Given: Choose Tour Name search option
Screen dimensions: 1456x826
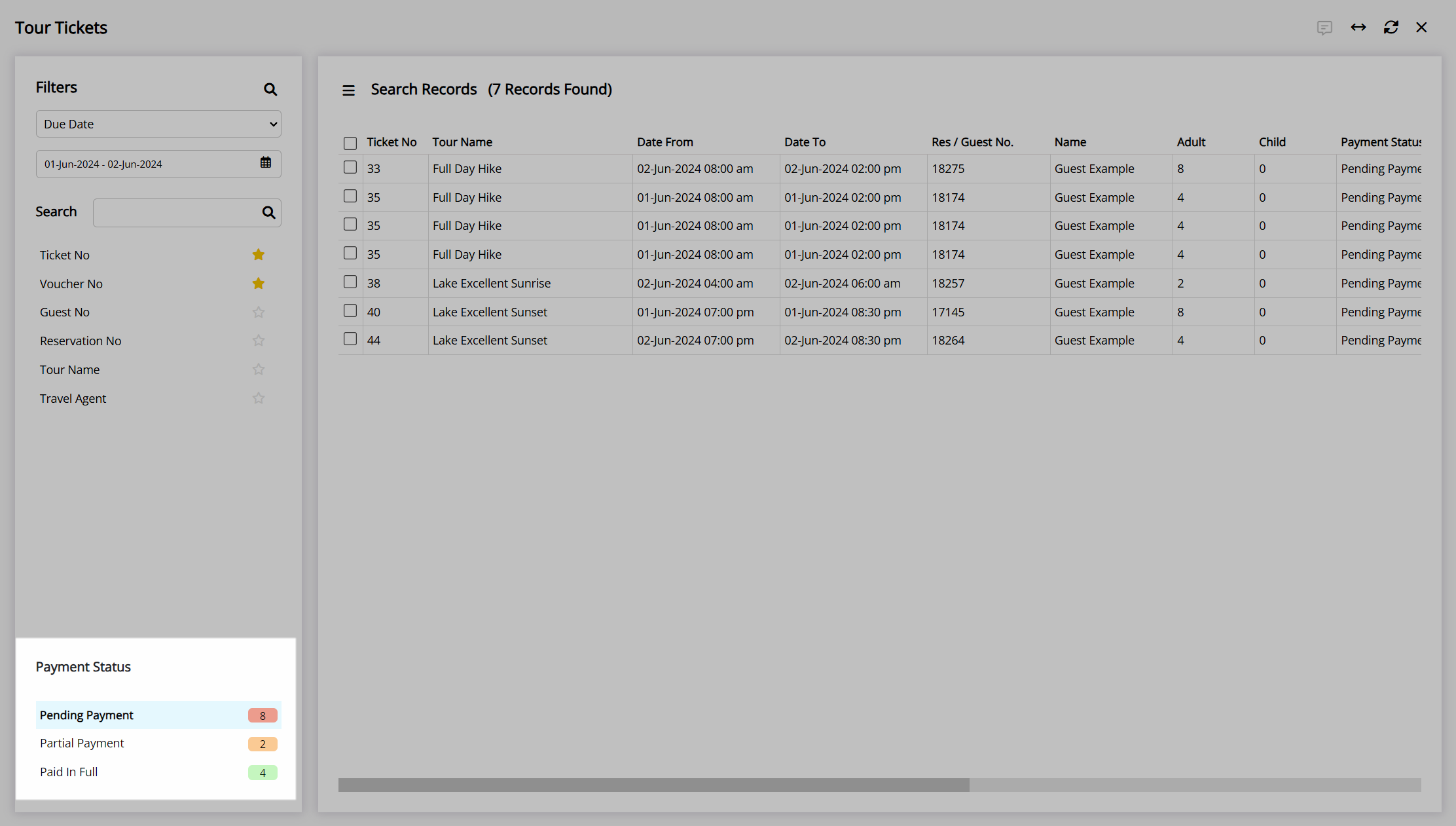Looking at the screenshot, I should [70, 369].
